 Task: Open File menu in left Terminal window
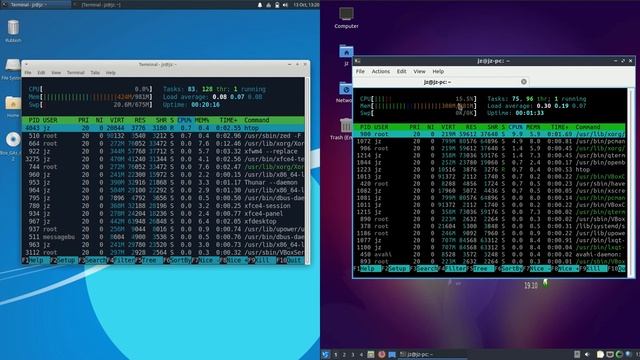tap(28, 73)
